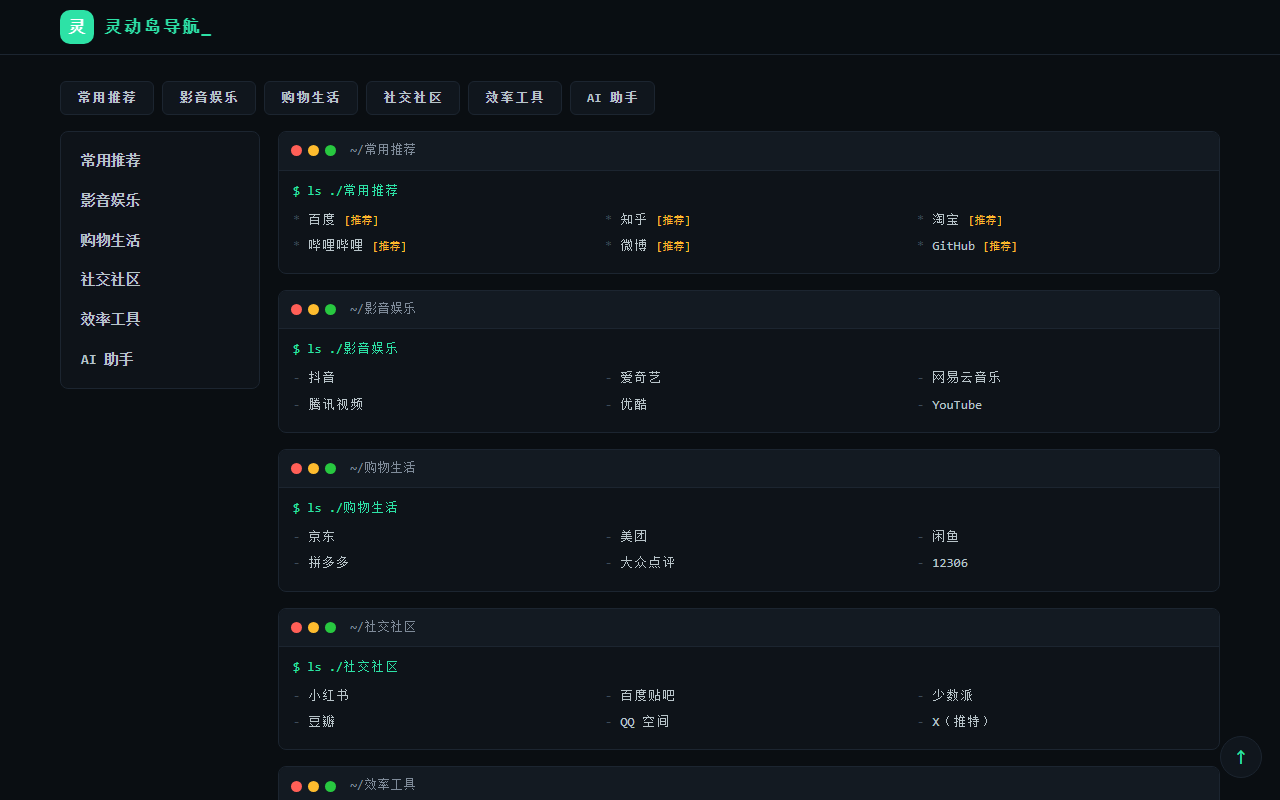Click the '$ ls ./常用推荐' command line
The width and height of the screenshot is (1280, 800).
pos(345,191)
